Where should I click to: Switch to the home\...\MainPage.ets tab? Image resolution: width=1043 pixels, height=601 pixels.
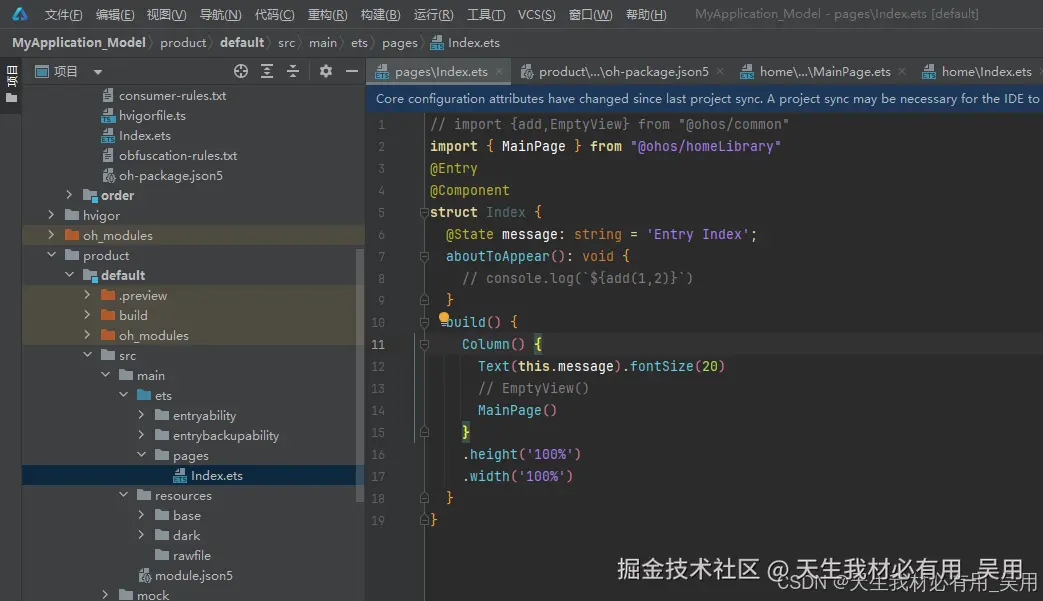824,72
